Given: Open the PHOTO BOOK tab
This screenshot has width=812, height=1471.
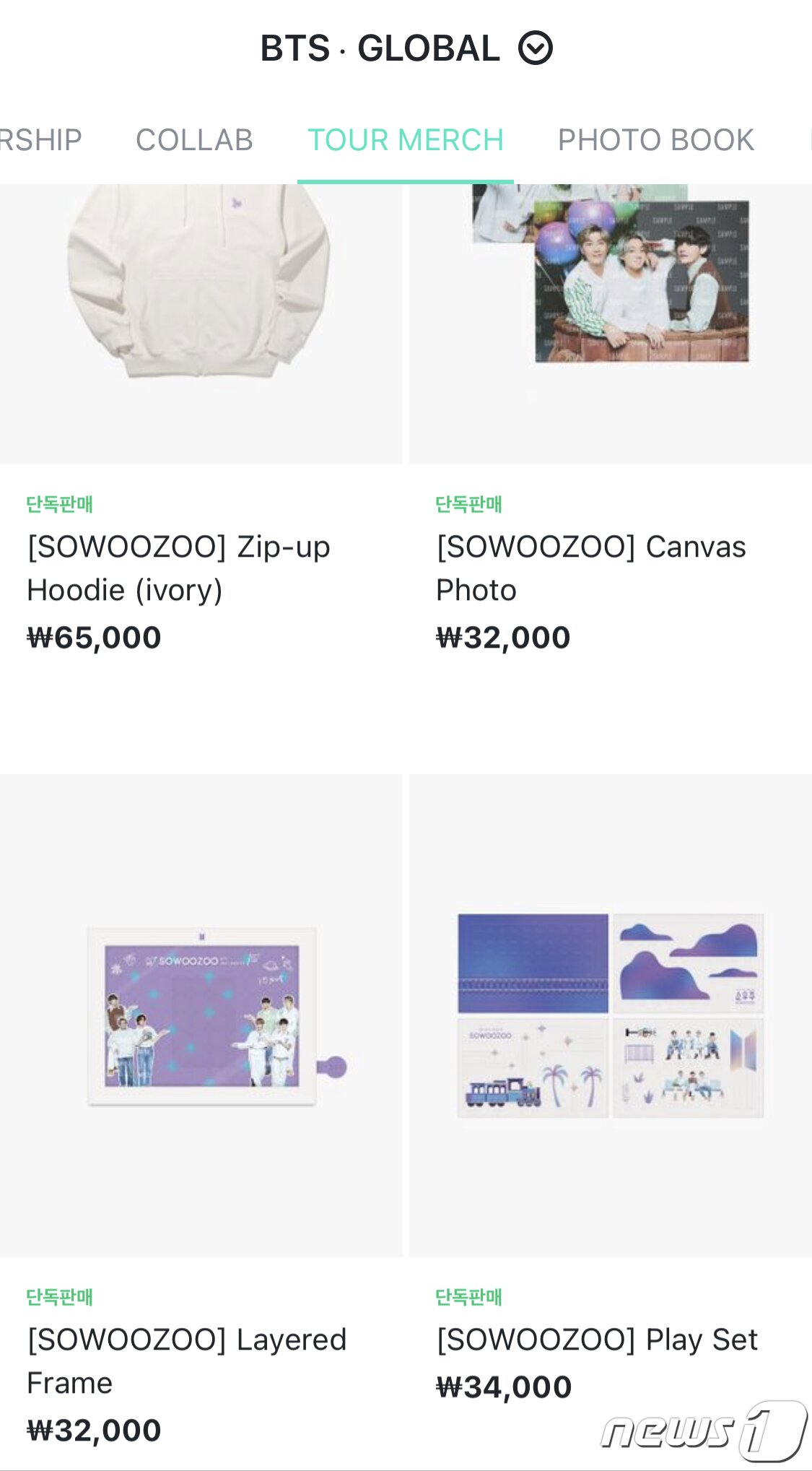Looking at the screenshot, I should 656,140.
